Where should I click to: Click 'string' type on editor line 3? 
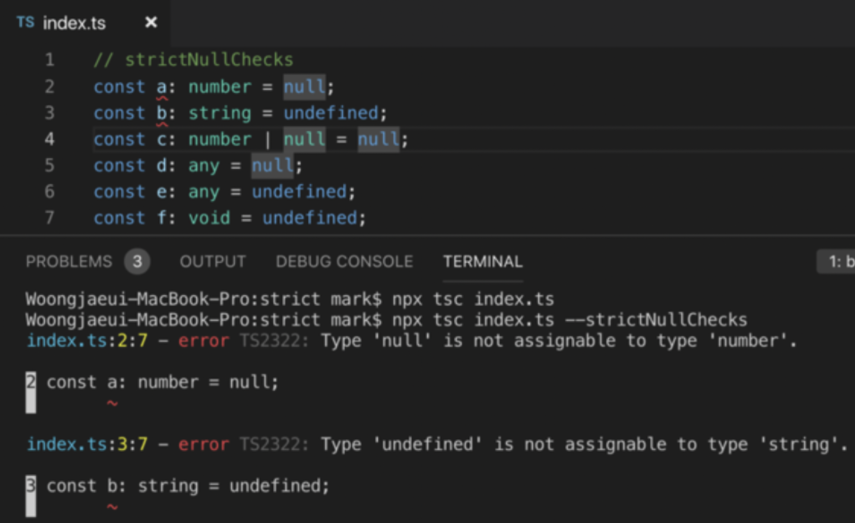[x=220, y=113]
